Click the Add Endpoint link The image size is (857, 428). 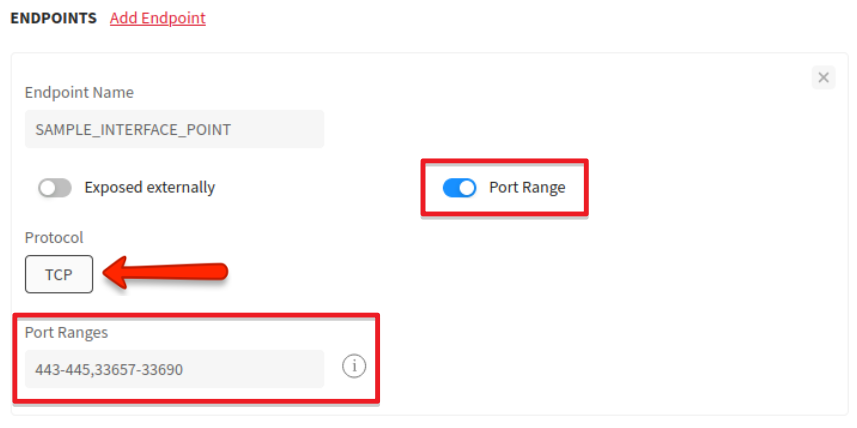tap(157, 18)
